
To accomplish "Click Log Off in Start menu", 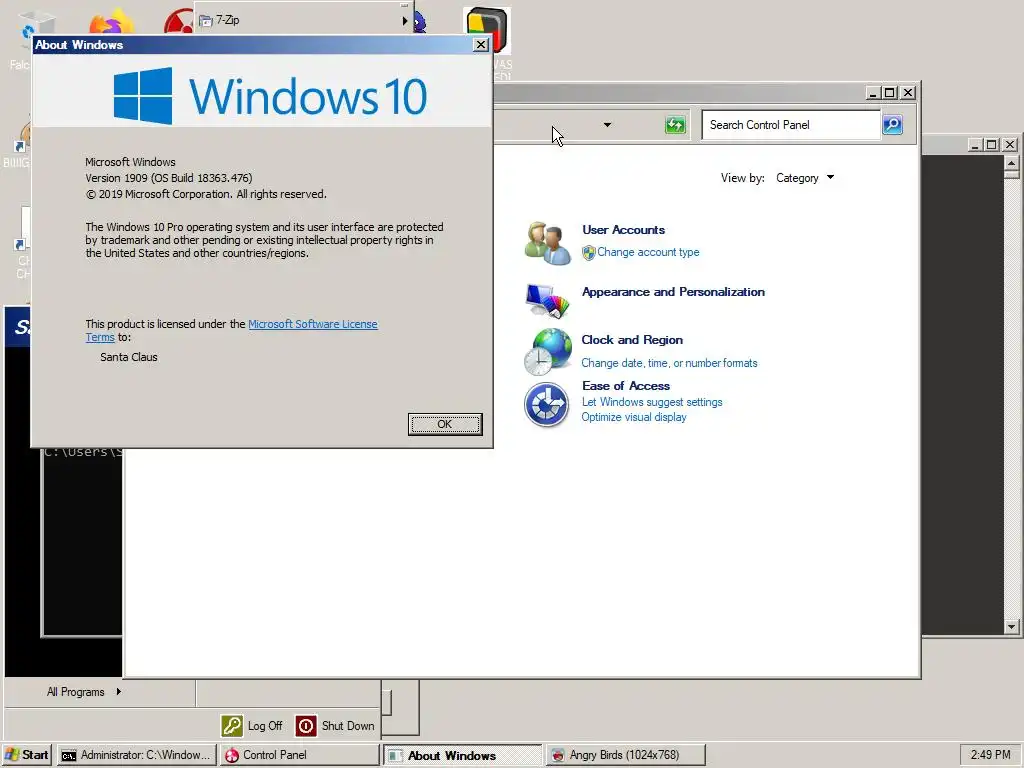I will 264,726.
